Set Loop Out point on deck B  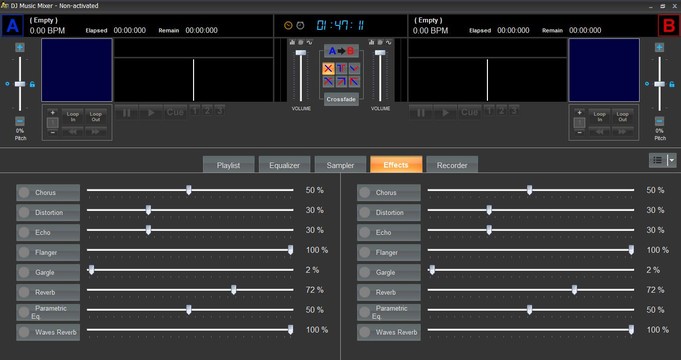(x=623, y=116)
